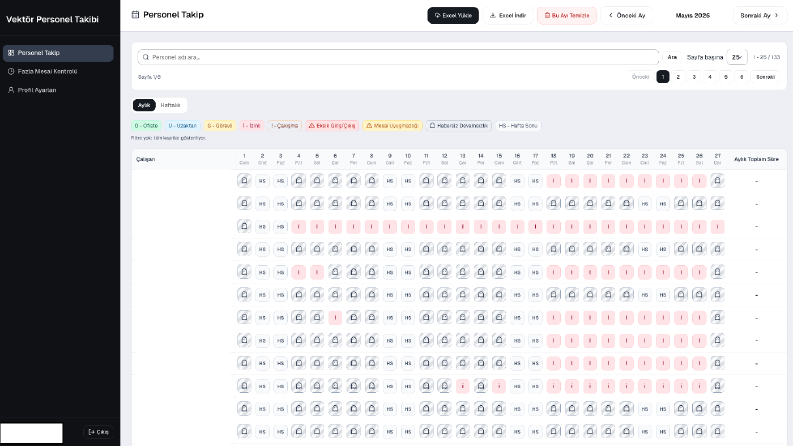Go to pagination page 2
The image size is (793, 446).
coord(678,77)
